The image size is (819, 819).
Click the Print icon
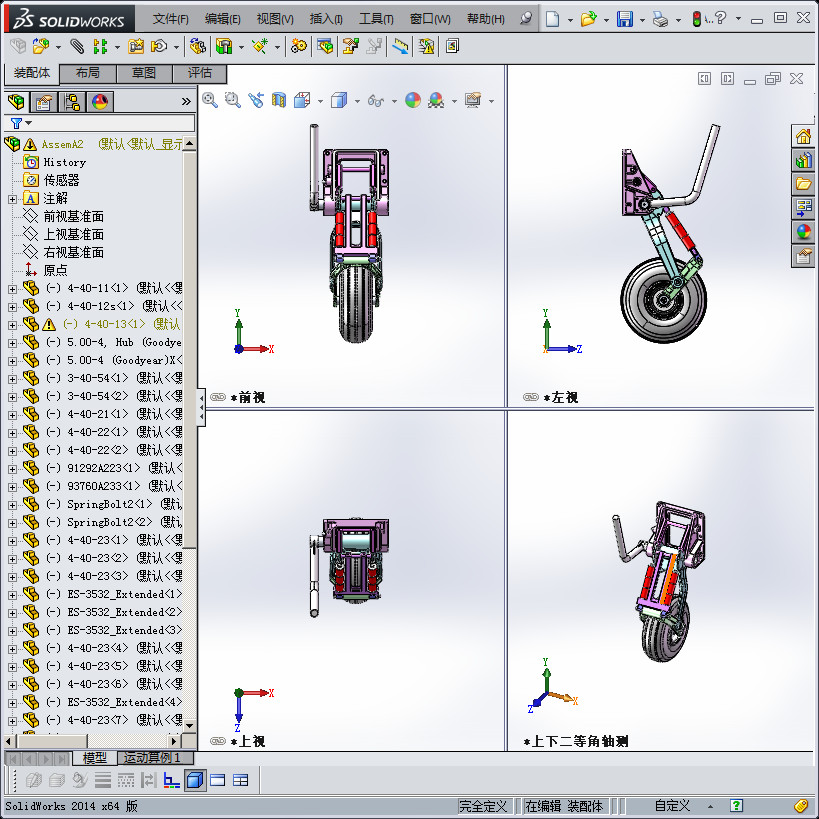coord(661,20)
